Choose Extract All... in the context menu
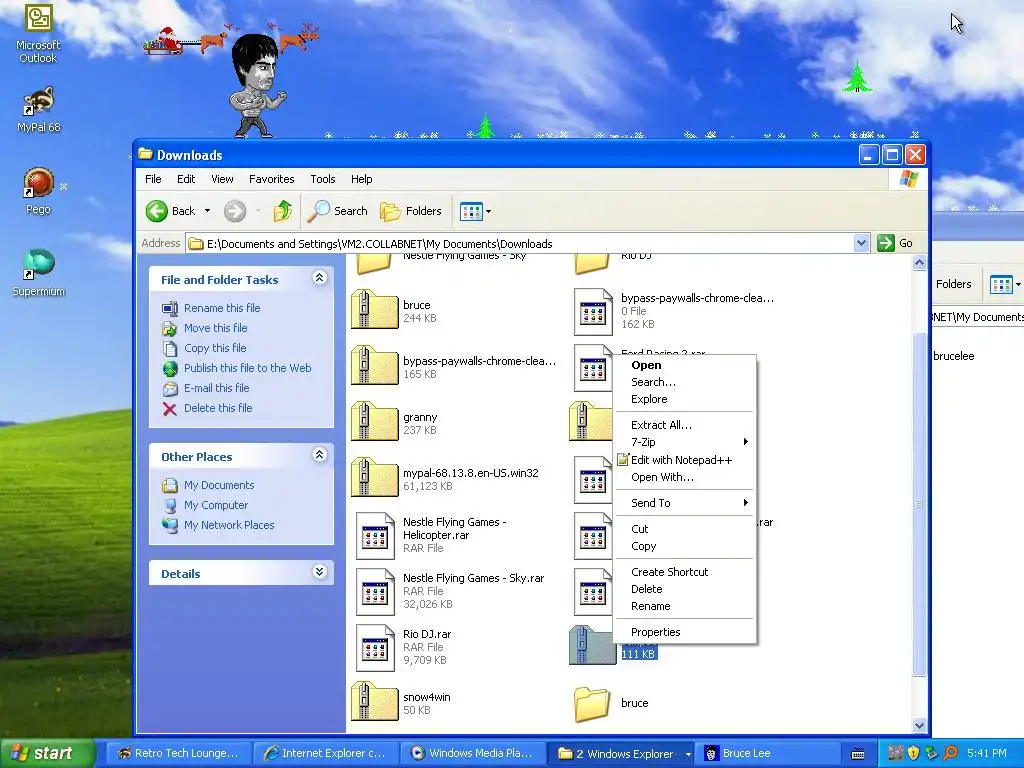1024x768 pixels. [684, 425]
